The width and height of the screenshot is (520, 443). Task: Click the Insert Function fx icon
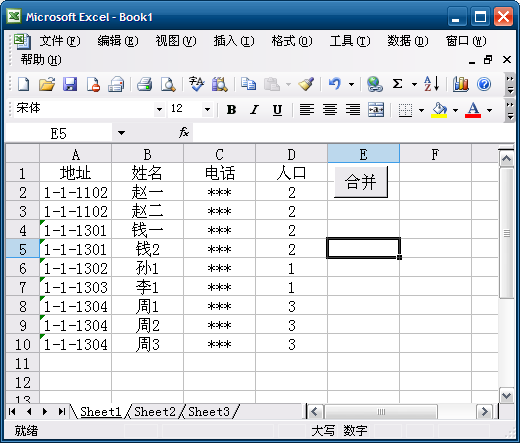184,132
